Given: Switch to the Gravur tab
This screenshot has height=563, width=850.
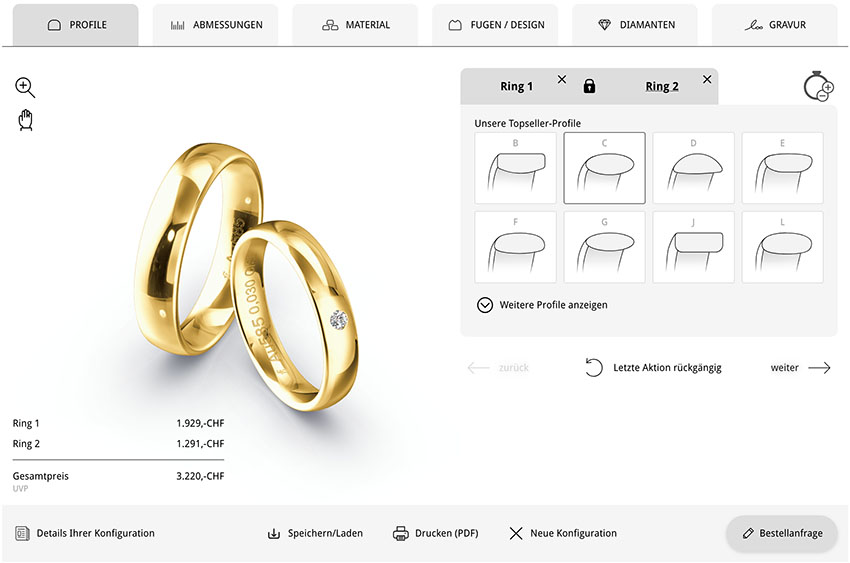Looking at the screenshot, I should coord(775,25).
